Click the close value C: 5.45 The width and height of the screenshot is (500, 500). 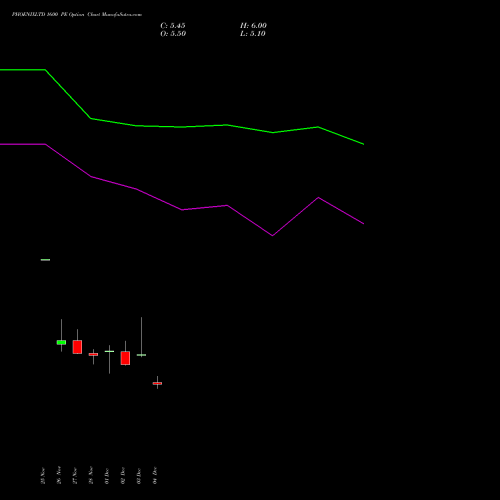pyautogui.click(x=173, y=26)
